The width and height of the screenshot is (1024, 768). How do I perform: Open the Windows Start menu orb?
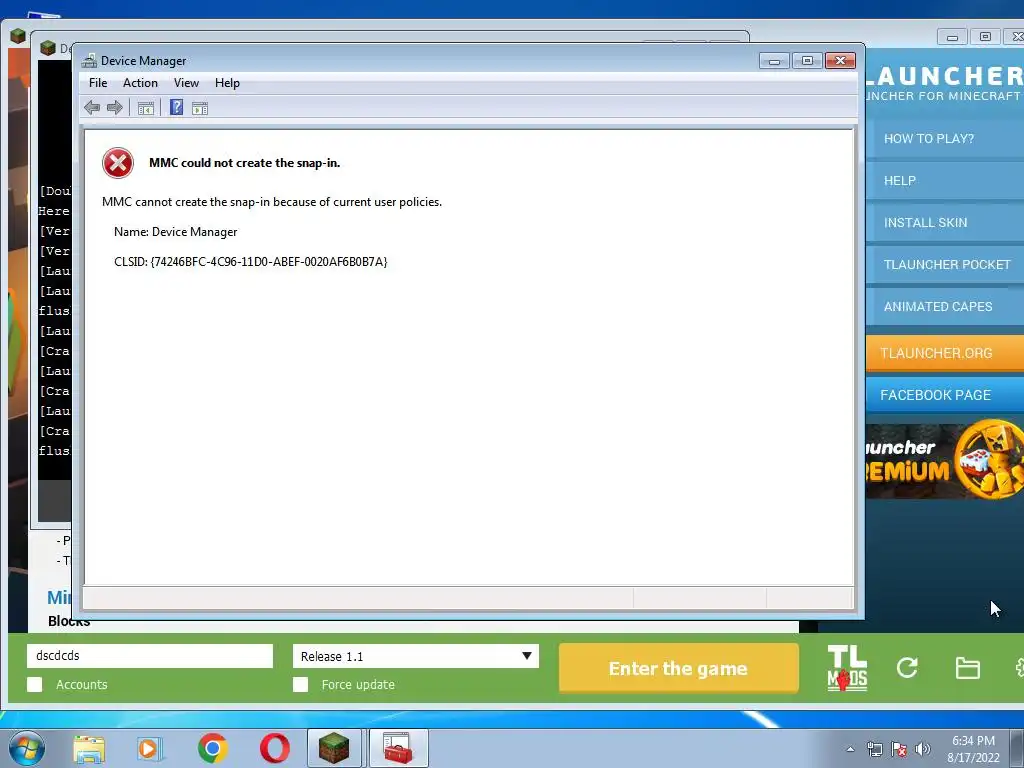pos(27,748)
